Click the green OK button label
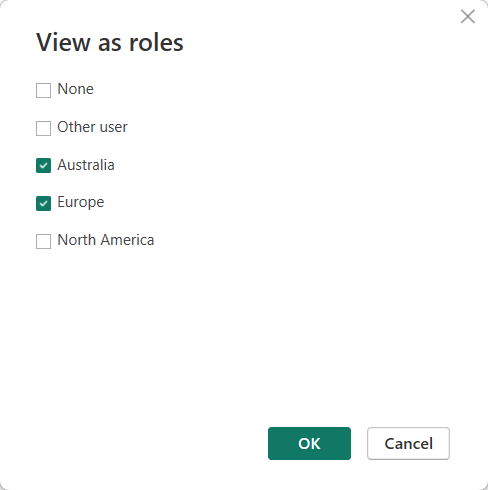Image resolution: width=488 pixels, height=490 pixels. point(309,444)
